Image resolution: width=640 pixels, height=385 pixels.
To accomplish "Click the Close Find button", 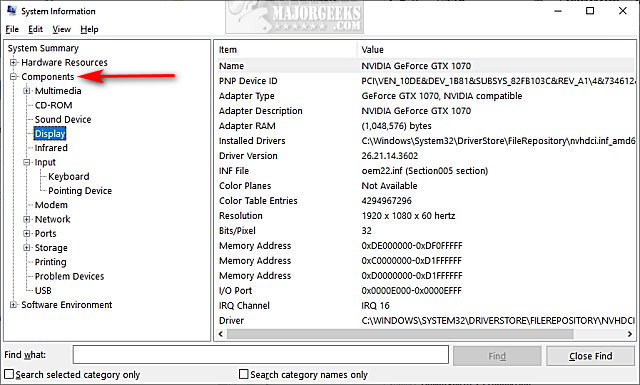I will 590,356.
